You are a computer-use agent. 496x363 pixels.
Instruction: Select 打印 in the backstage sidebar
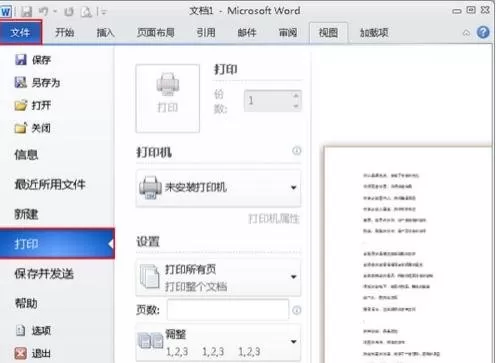[57, 244]
